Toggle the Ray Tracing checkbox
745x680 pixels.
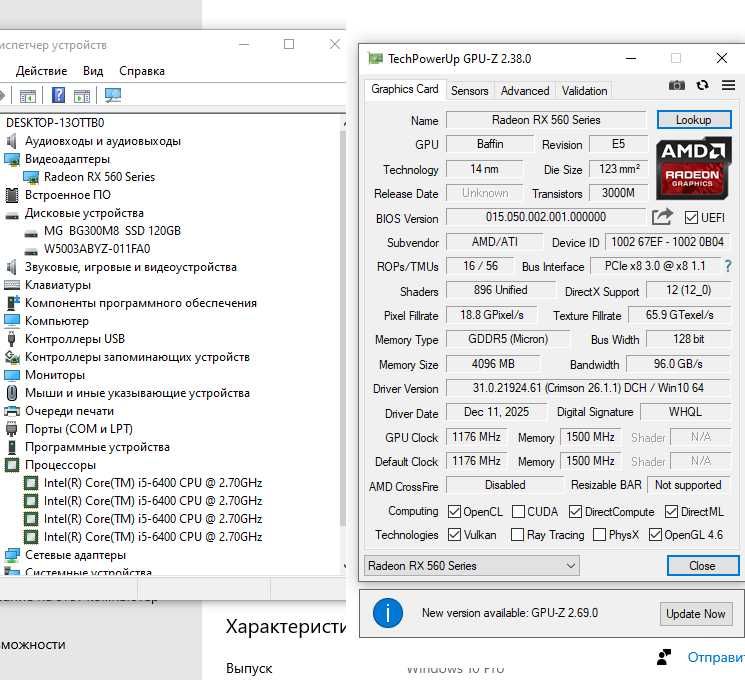(x=517, y=535)
